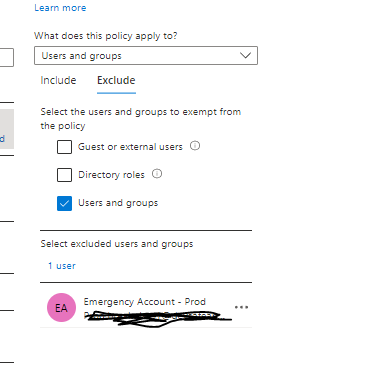This screenshot has height=366, width=385.
Task: Select Emergency Account - Prod entry
Action: 146,307
